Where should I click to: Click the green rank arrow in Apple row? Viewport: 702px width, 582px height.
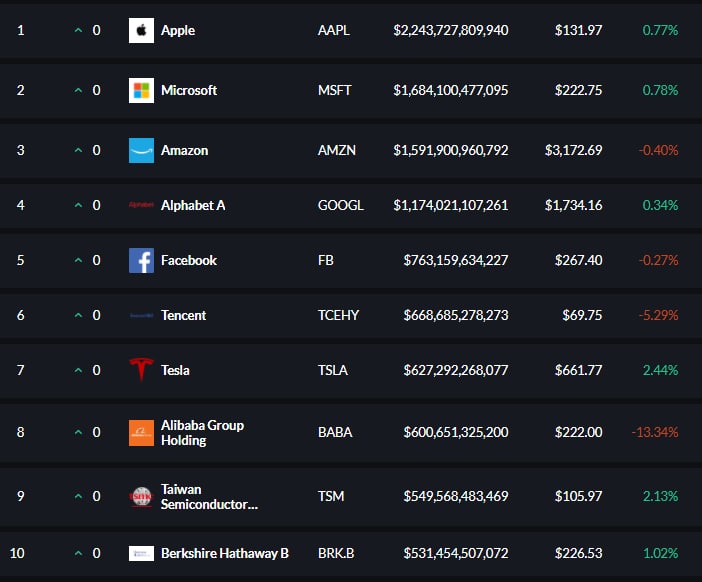point(78,30)
